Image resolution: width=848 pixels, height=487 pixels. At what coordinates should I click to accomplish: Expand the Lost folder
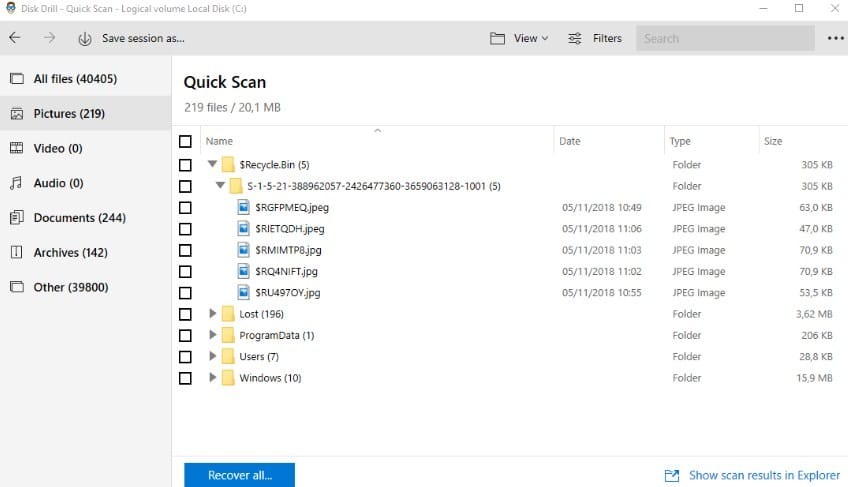click(213, 313)
